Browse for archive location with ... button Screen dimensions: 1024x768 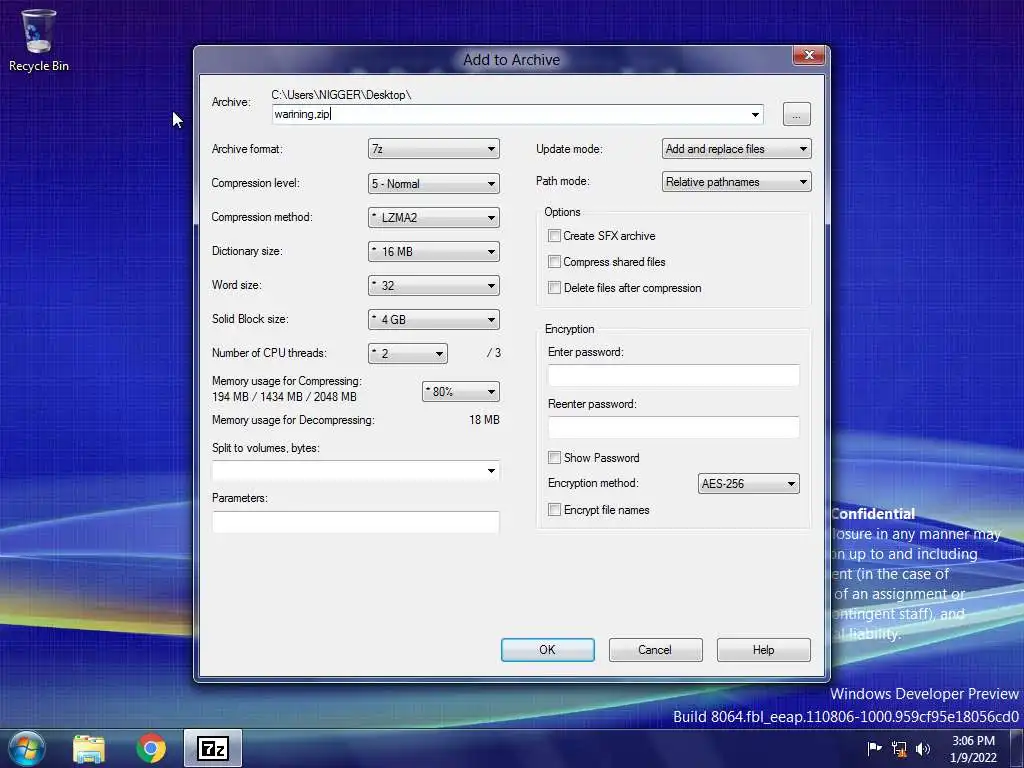click(x=796, y=114)
